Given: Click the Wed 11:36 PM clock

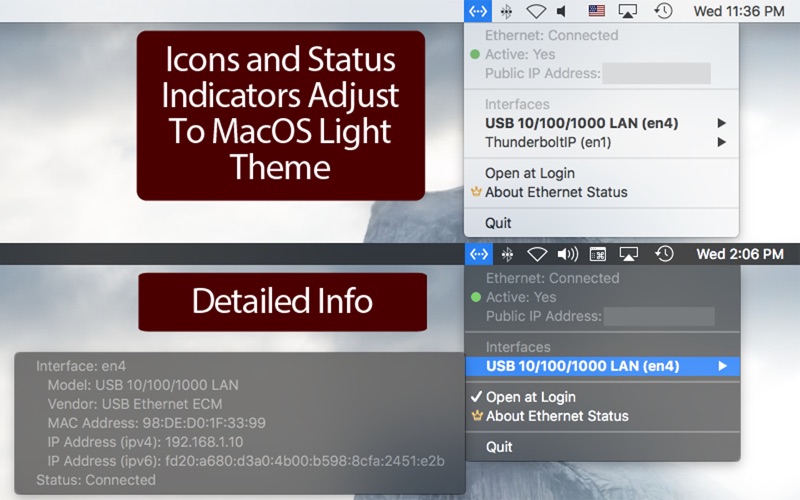Looking at the screenshot, I should tap(739, 11).
